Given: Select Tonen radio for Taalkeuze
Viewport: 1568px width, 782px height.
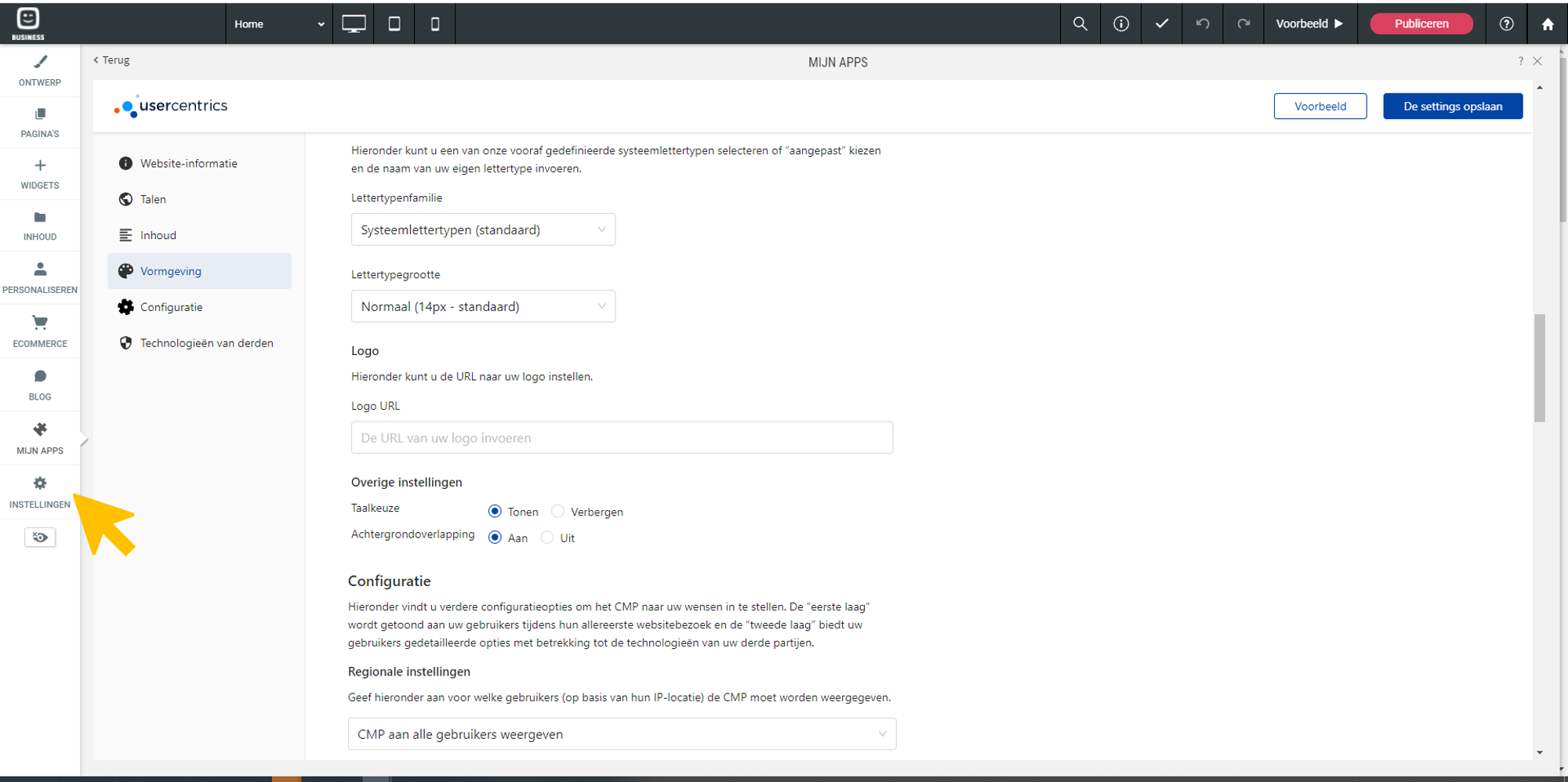Looking at the screenshot, I should [x=495, y=512].
